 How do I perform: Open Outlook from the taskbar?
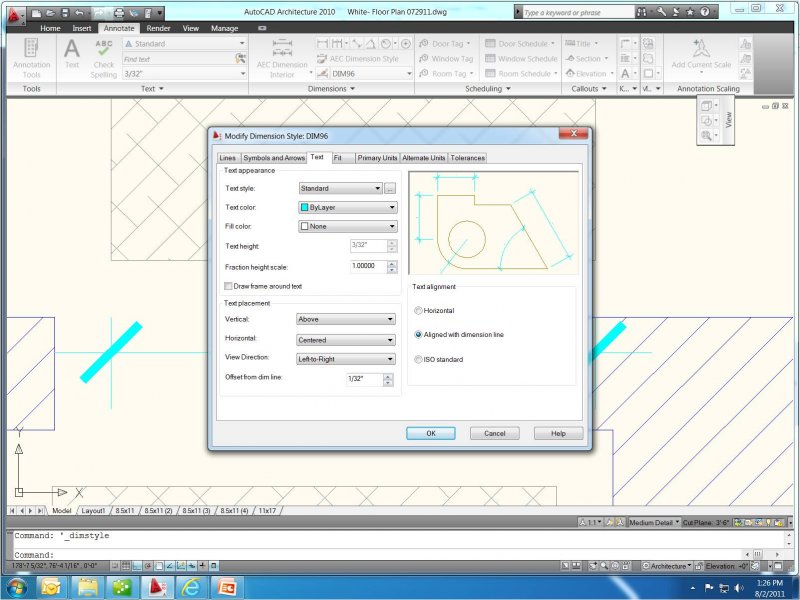point(51,588)
